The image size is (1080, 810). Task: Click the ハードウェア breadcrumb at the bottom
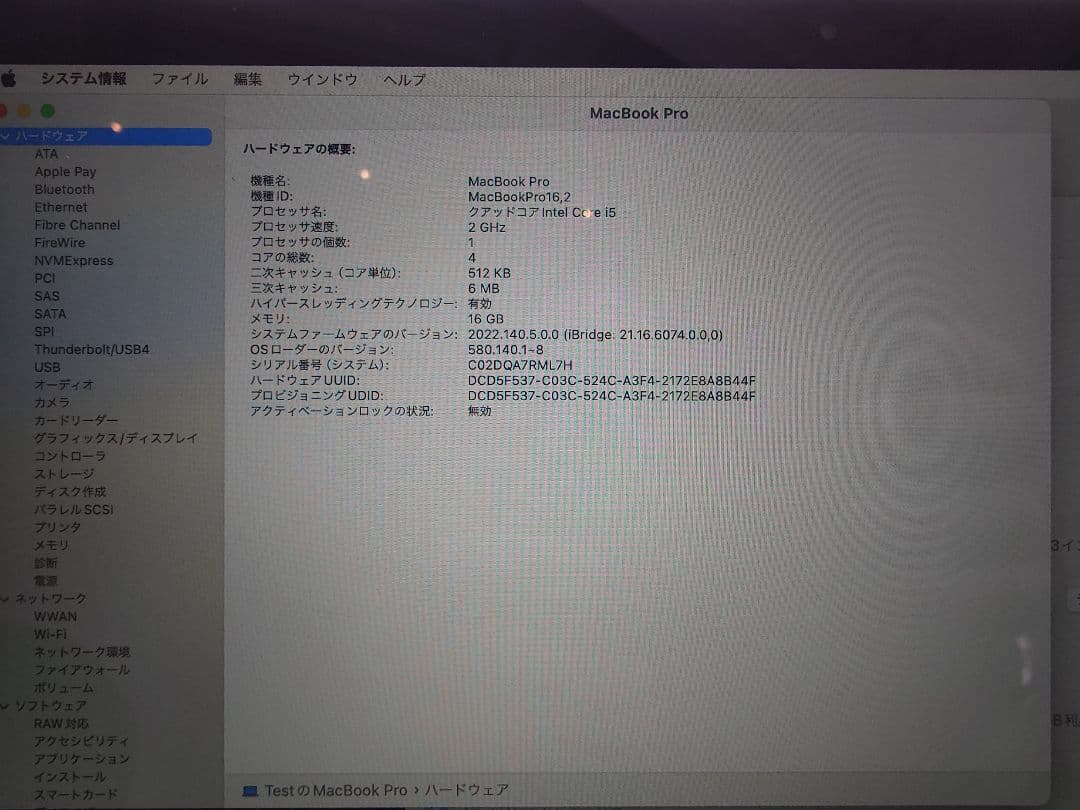(467, 790)
